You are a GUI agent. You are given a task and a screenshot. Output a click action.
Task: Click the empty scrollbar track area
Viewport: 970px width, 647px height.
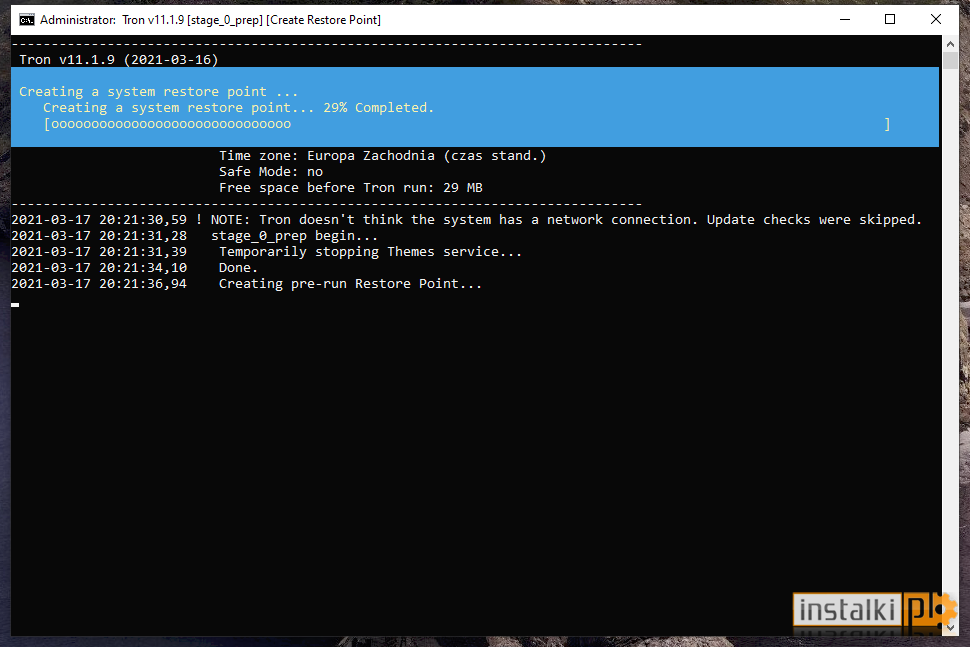pos(950,340)
